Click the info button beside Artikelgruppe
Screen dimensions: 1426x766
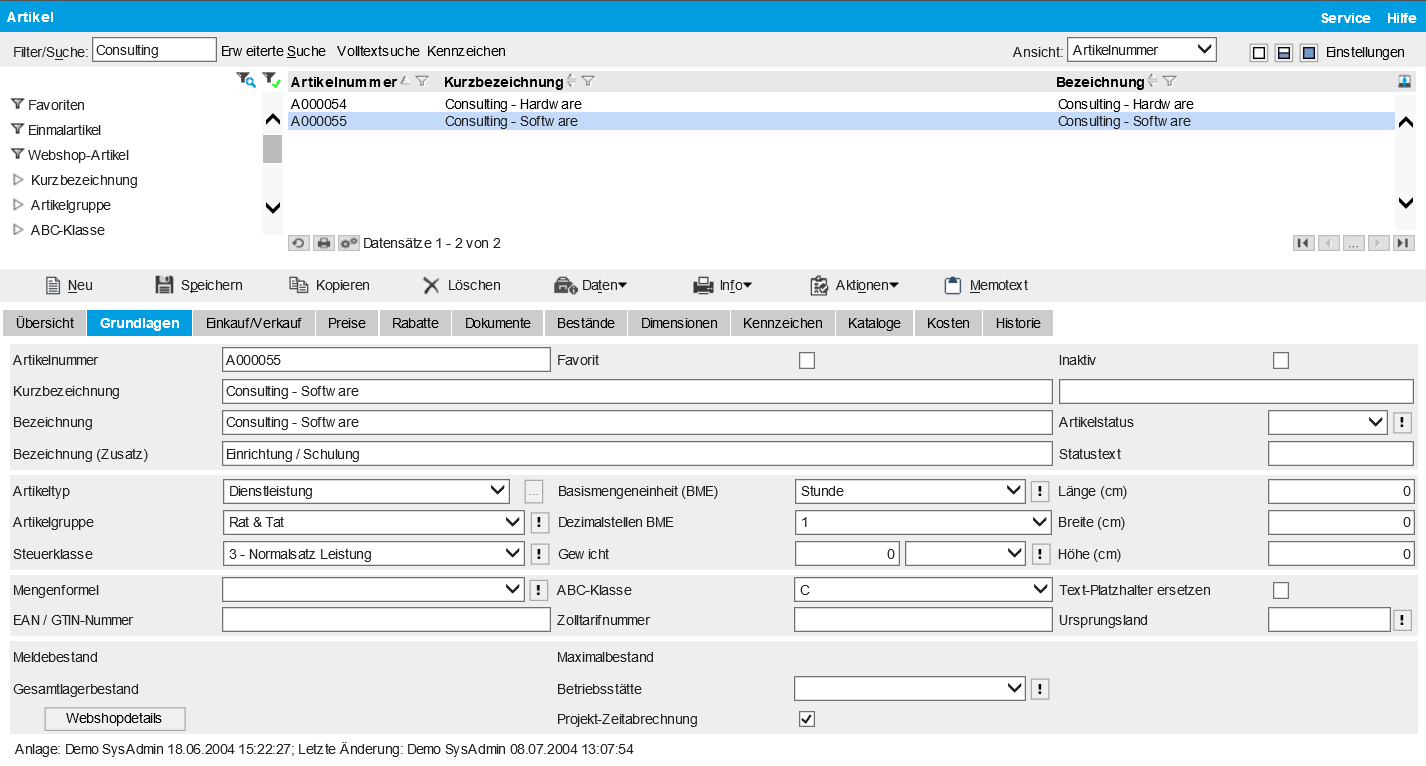point(539,522)
